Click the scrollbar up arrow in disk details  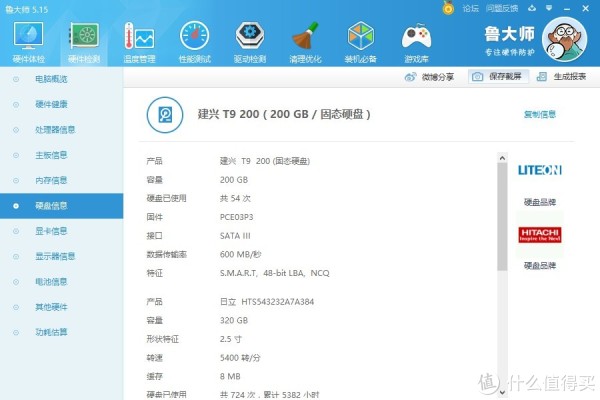point(502,158)
